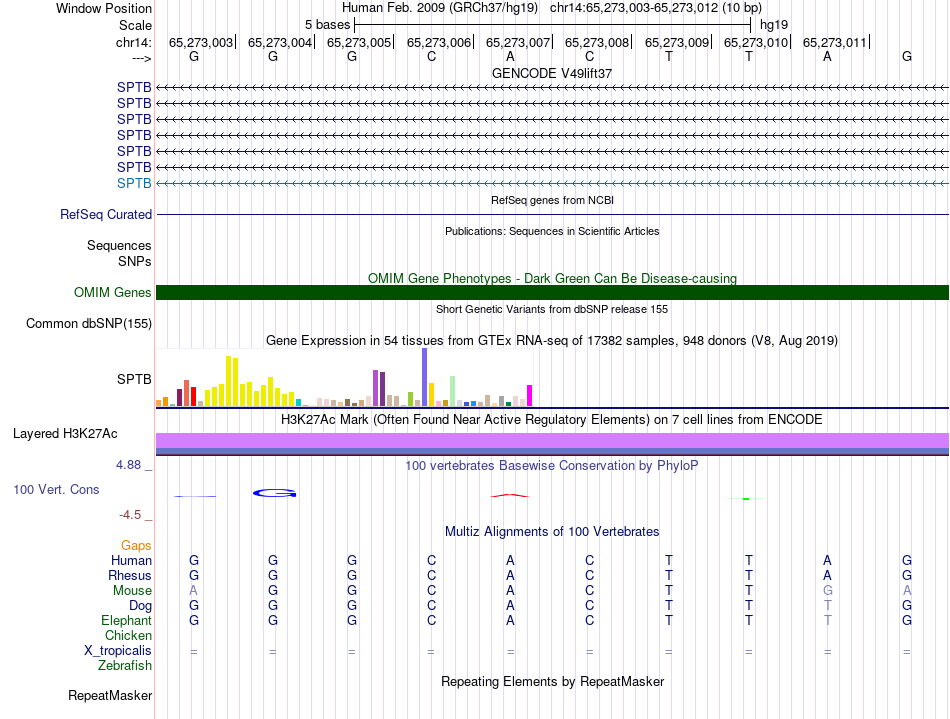Select the Rhesus alignment row label
950x719 pixels.
130,575
